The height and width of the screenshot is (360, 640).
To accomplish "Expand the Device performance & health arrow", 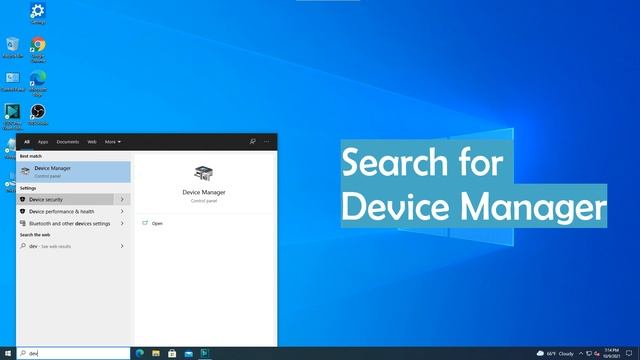I will pos(122,211).
